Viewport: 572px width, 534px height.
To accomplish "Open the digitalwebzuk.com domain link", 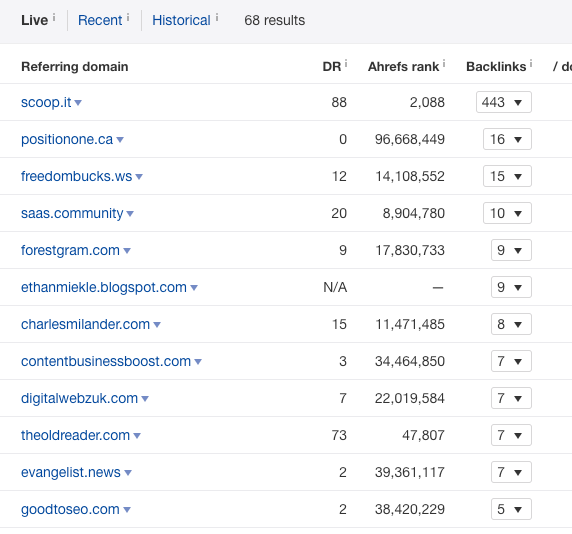I will (79, 399).
